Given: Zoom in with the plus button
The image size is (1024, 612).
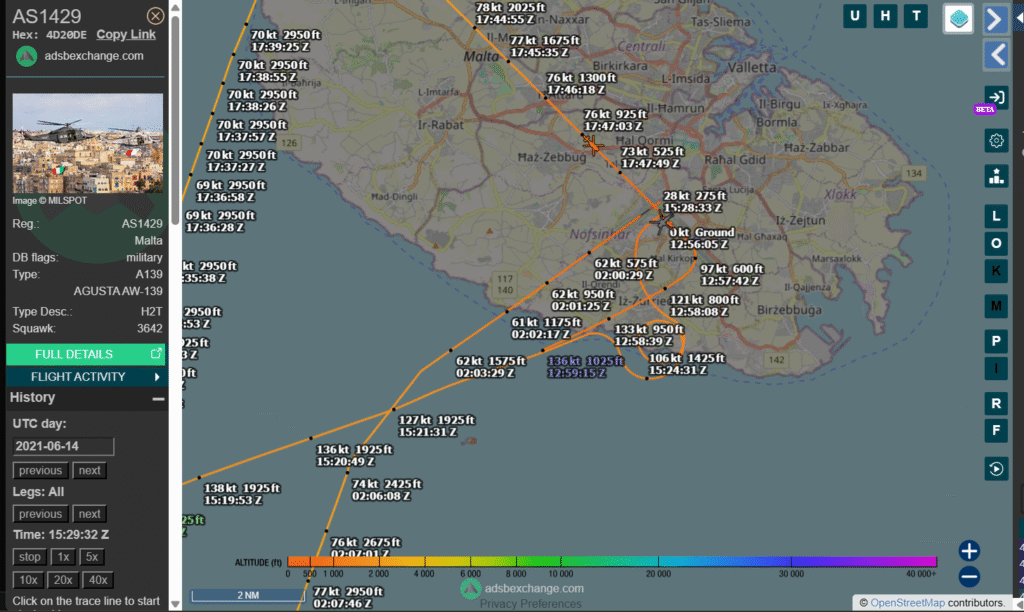Looking at the screenshot, I should [x=969, y=551].
